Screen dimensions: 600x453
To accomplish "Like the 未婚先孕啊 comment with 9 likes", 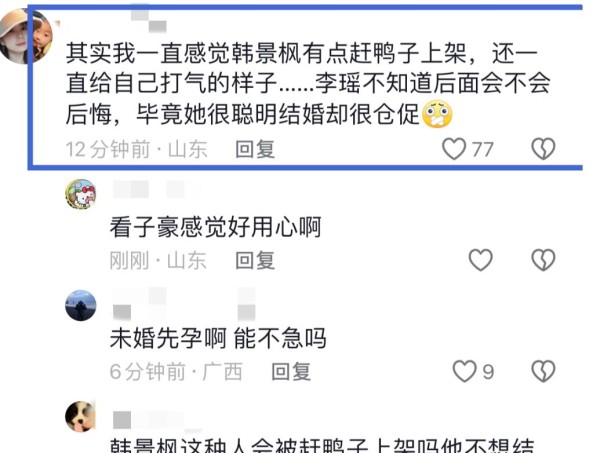I will click(x=465, y=371).
